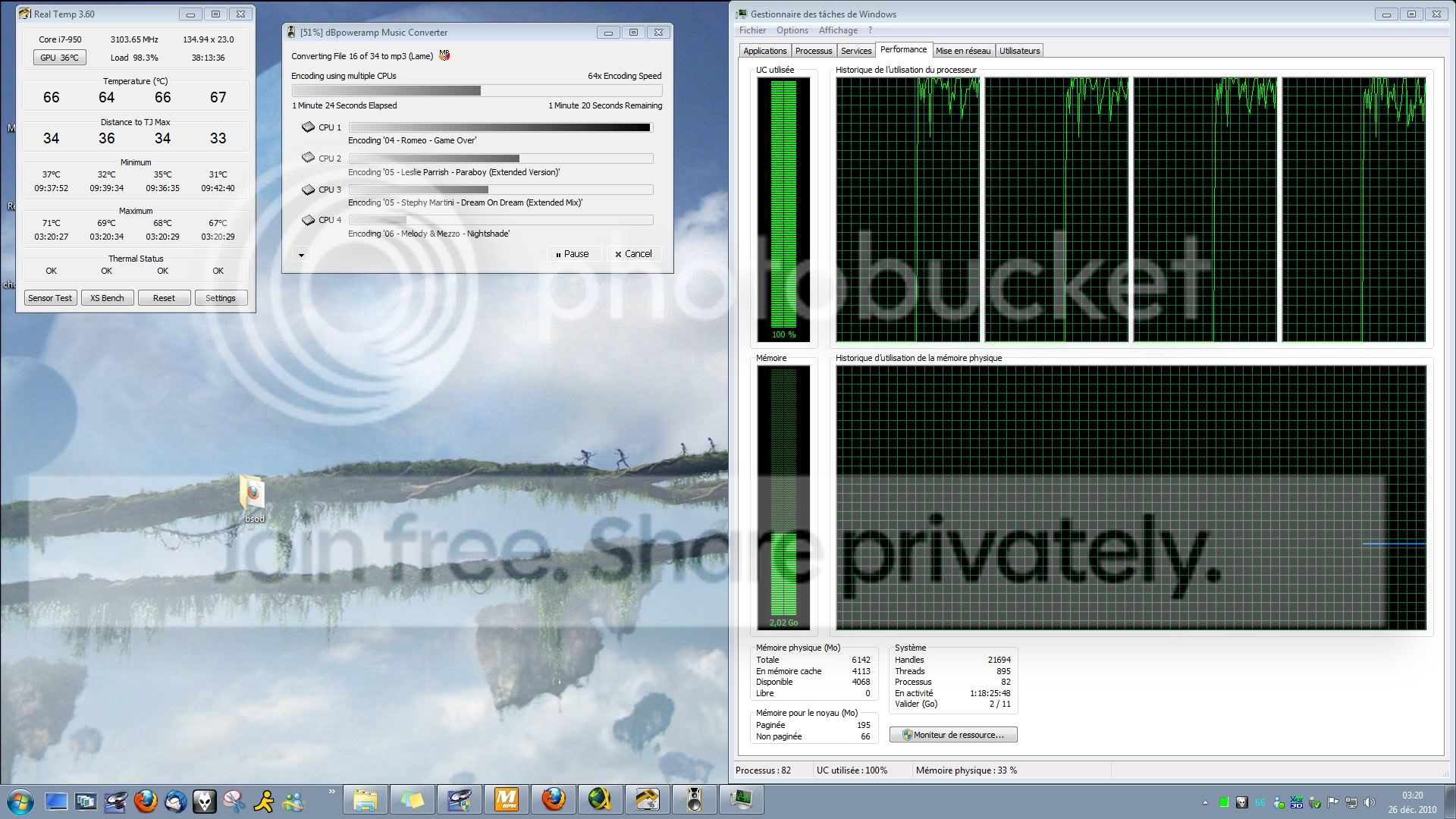
Task: Launch foobar2000 from quick launch
Action: pyautogui.click(x=205, y=801)
